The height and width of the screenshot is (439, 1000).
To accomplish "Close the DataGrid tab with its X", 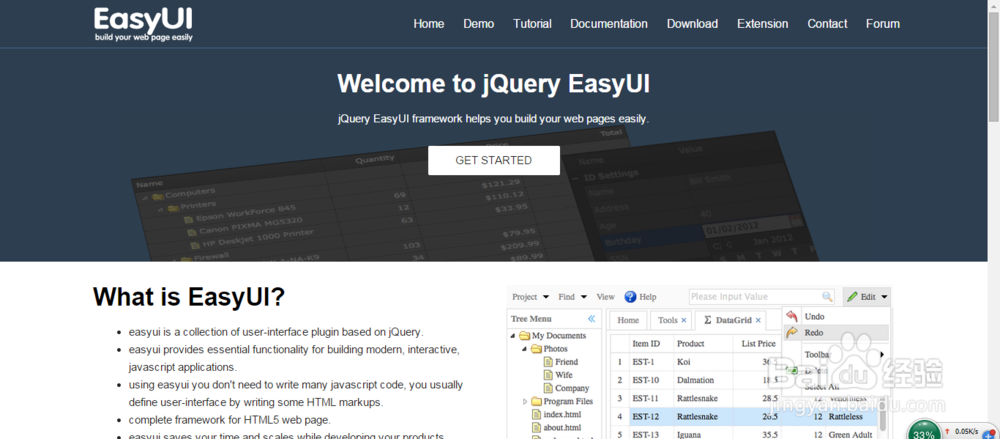I will pyautogui.click(x=758, y=320).
